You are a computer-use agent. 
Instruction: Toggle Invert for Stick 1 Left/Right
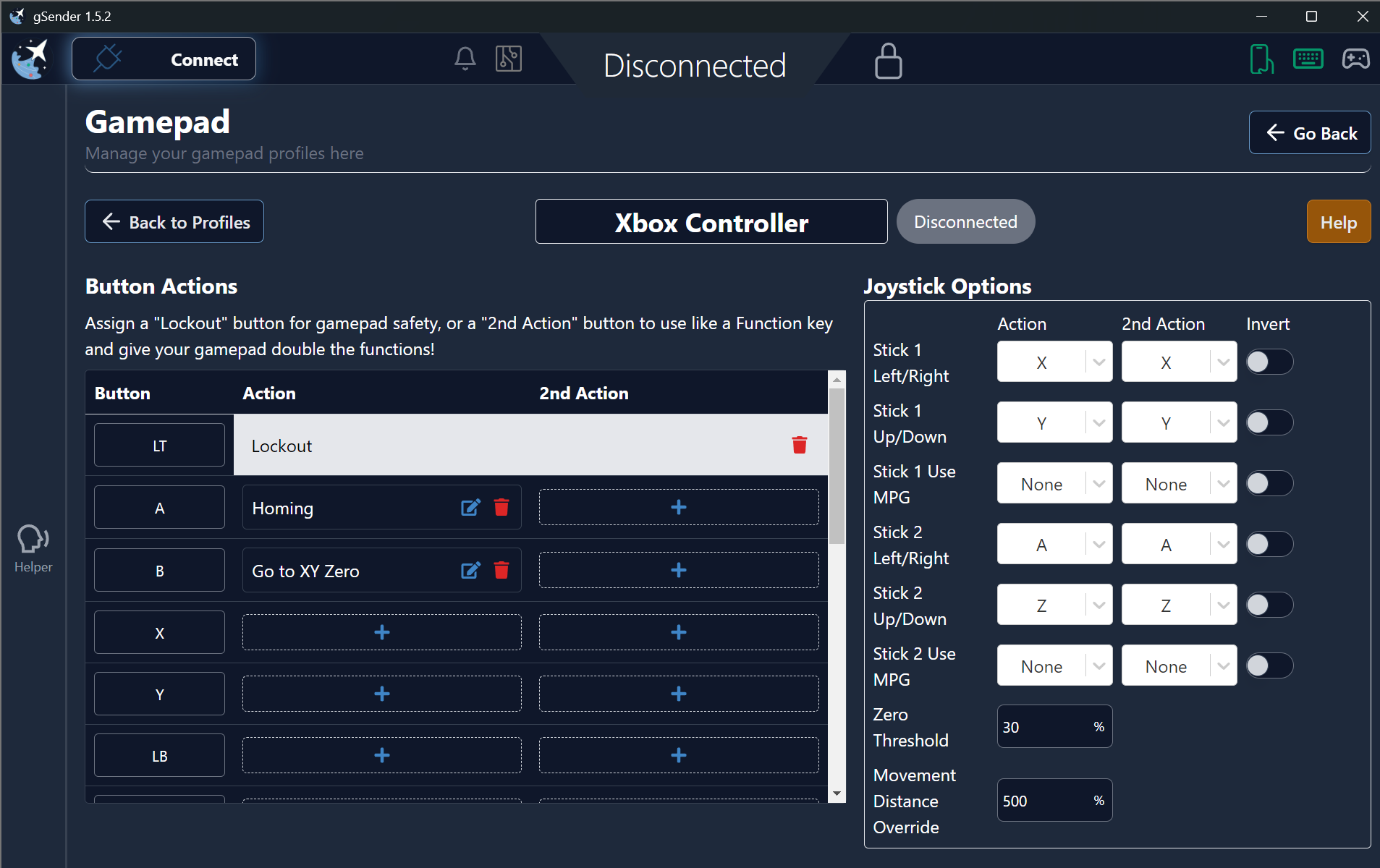click(1269, 362)
